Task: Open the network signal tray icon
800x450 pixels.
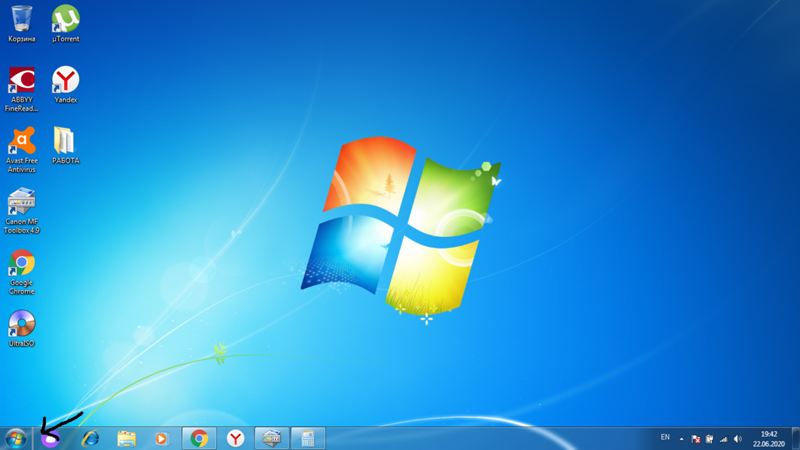Action: pos(723,439)
